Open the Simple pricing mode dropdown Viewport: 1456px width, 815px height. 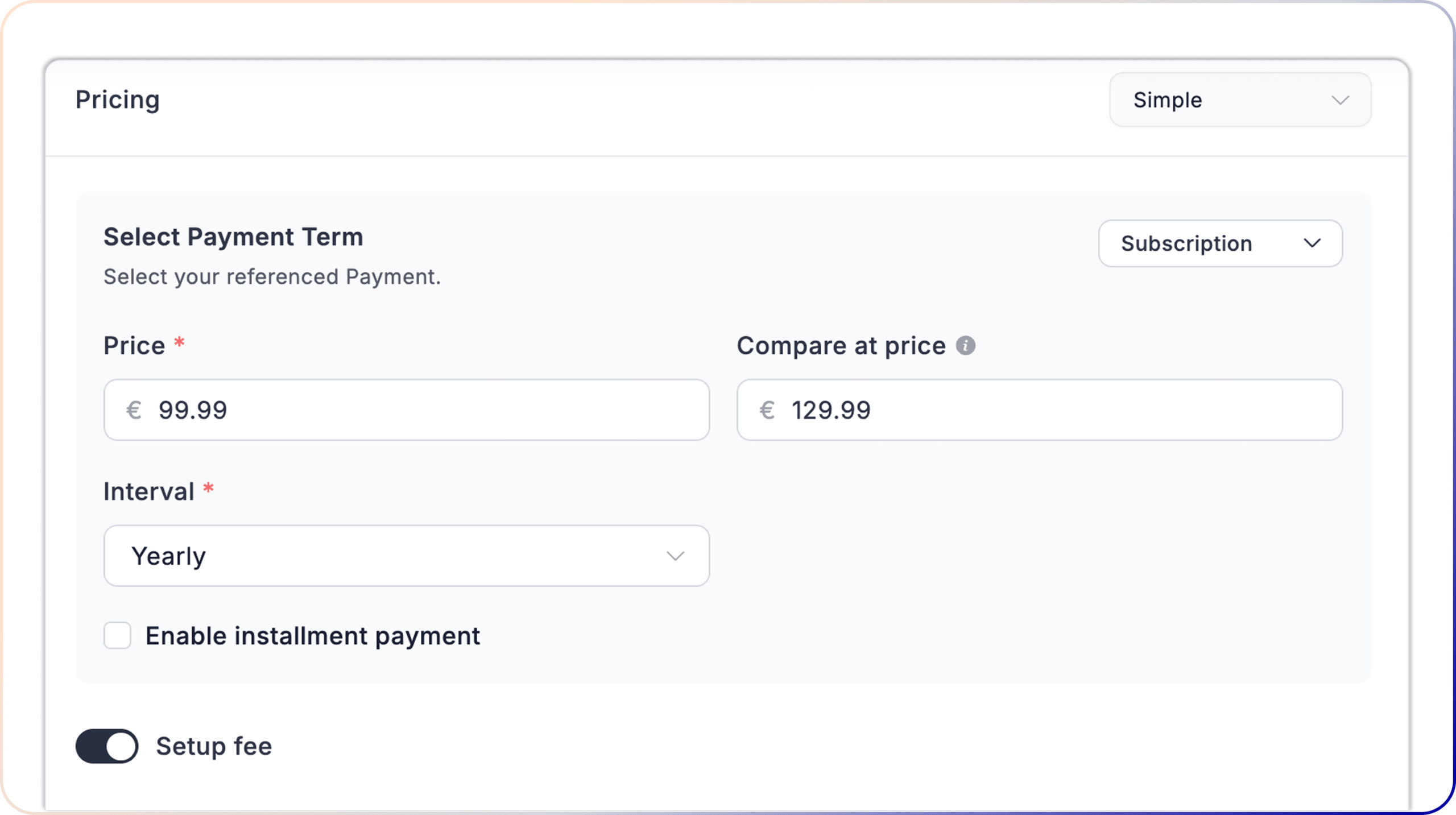coord(1240,100)
